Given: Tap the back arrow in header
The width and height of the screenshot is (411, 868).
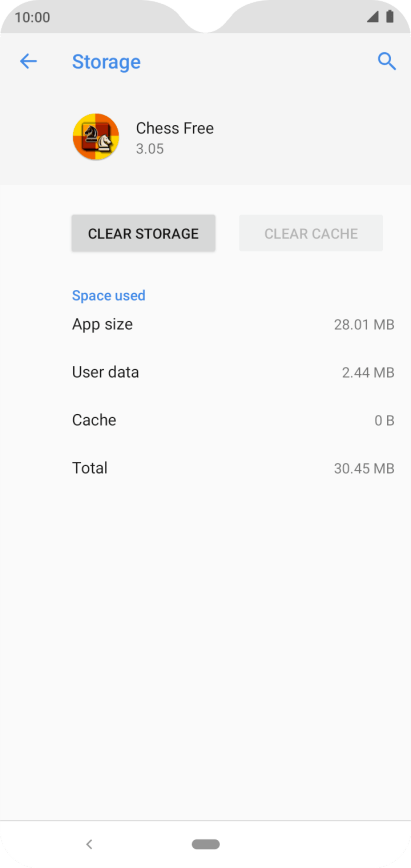Looking at the screenshot, I should click(28, 61).
